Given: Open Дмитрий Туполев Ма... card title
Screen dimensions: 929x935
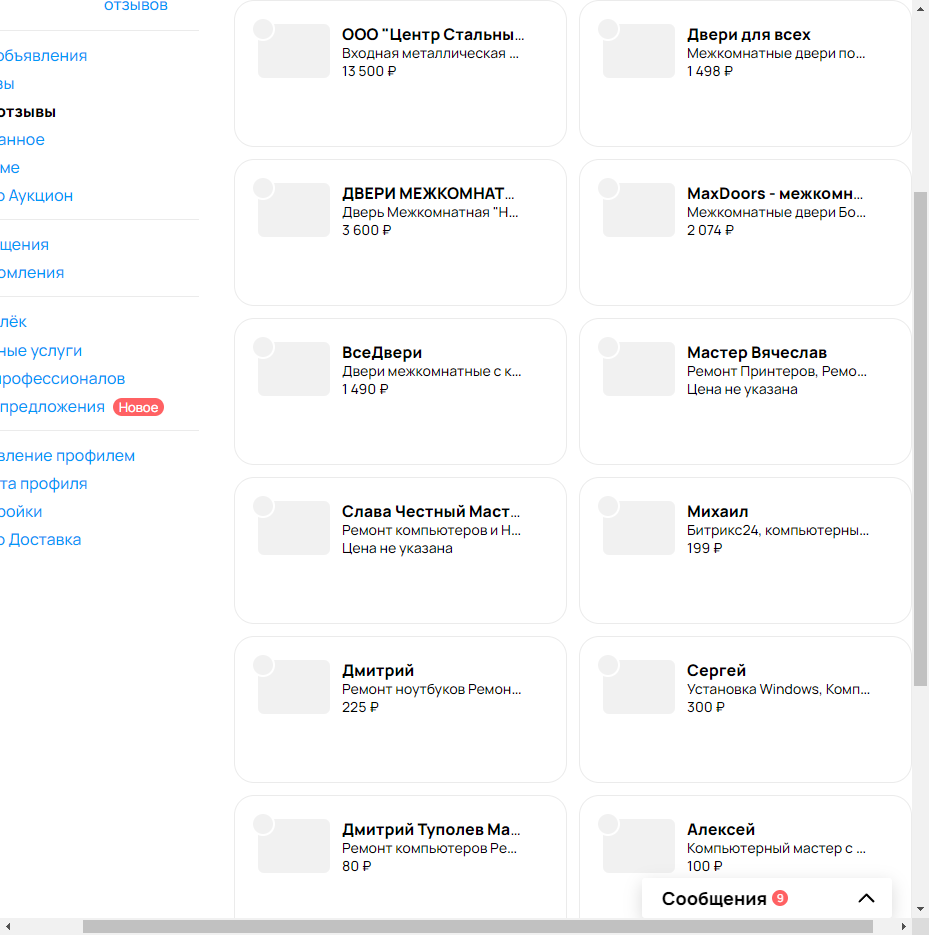Looking at the screenshot, I should 431,829.
